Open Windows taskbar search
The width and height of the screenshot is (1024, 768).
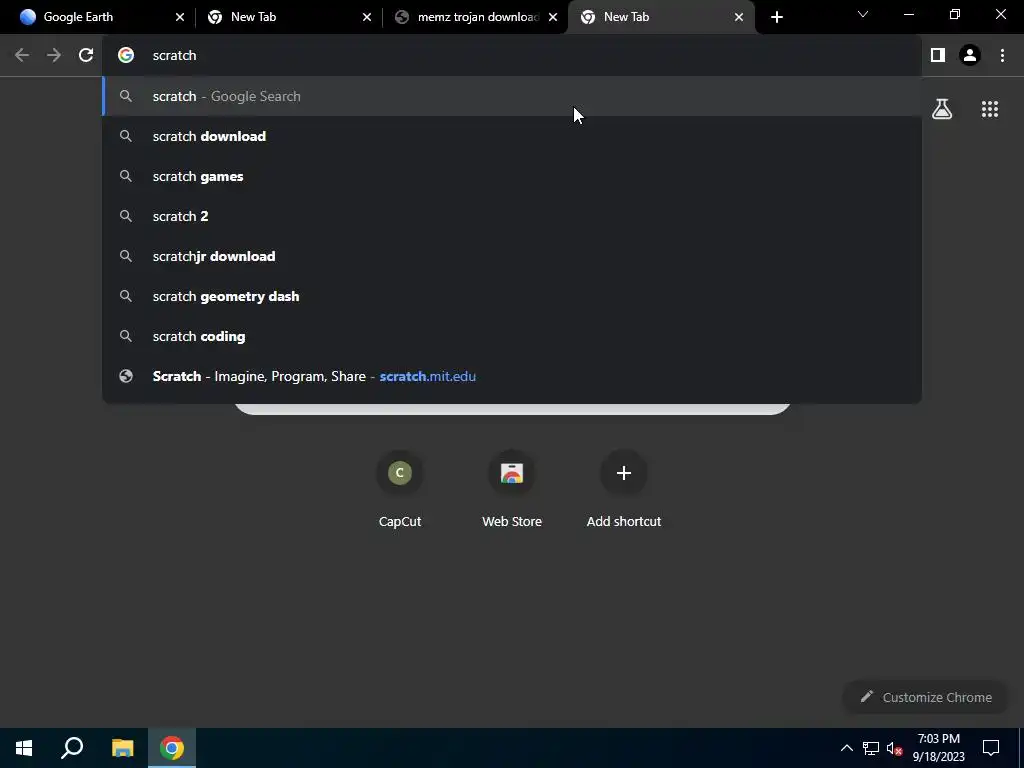tap(72, 748)
